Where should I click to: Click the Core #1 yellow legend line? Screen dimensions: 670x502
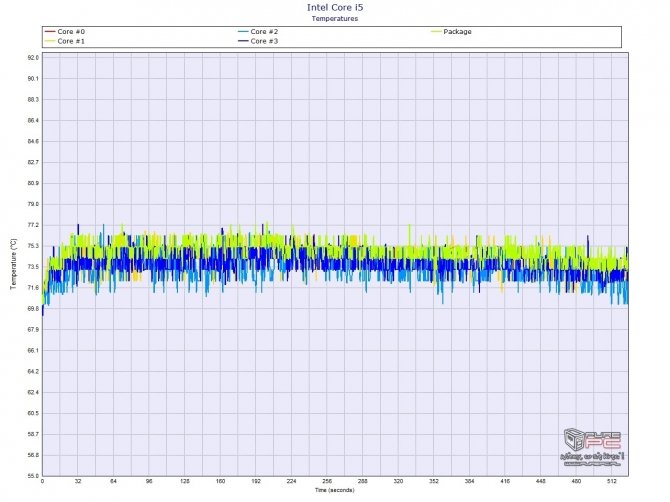pyautogui.click(x=50, y=41)
